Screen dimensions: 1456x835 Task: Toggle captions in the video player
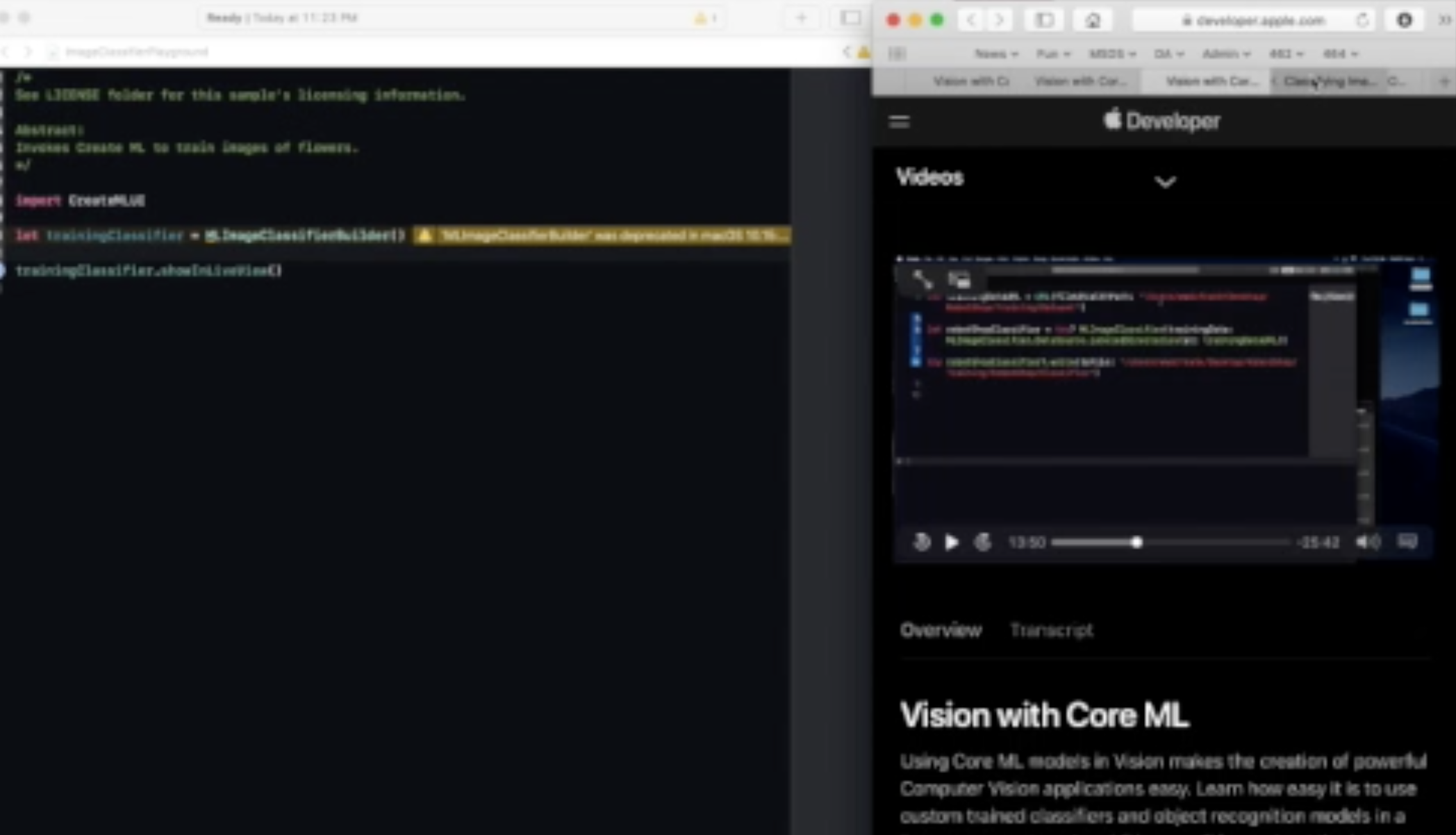1407,542
